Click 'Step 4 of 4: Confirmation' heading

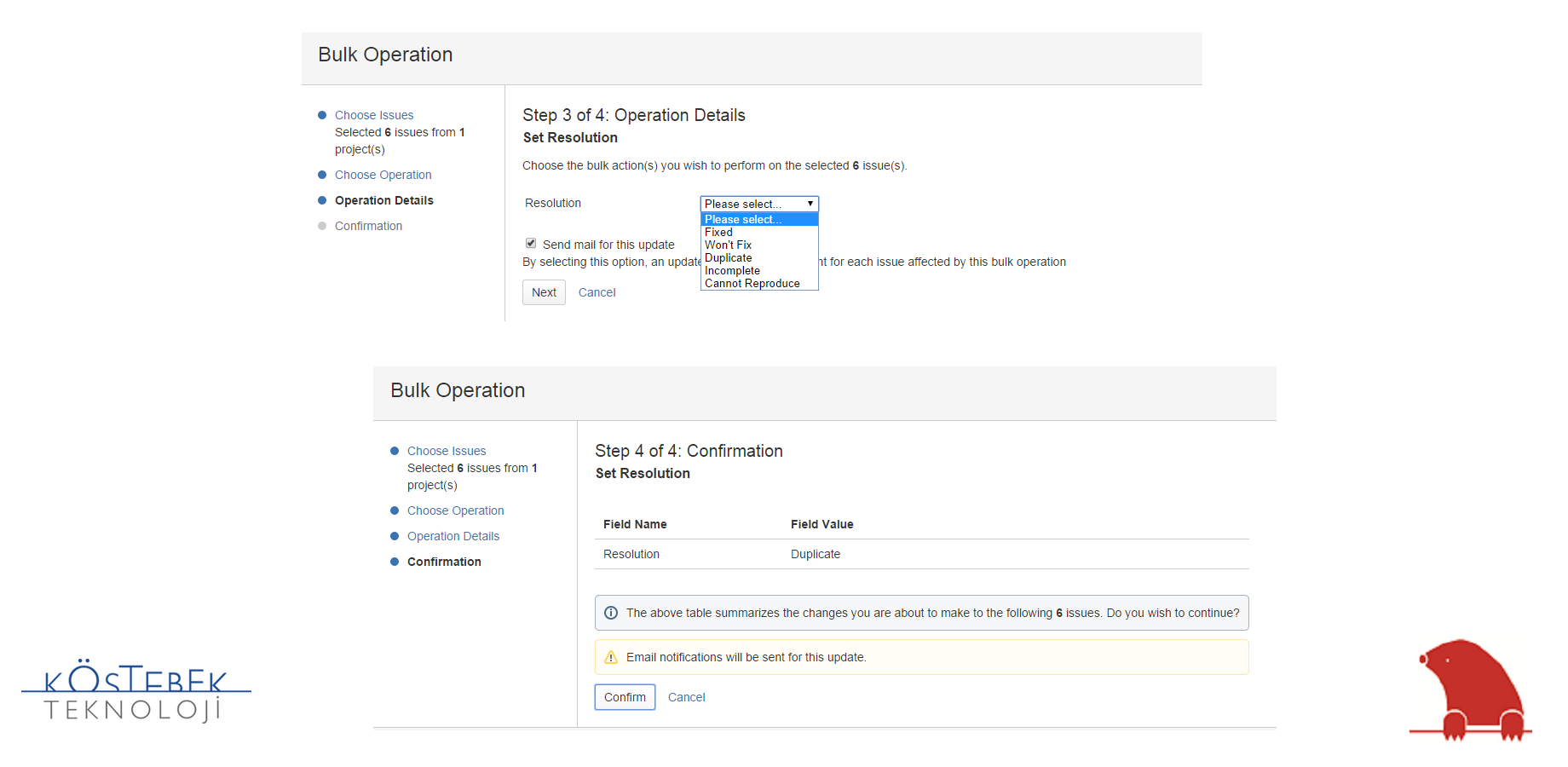689,451
